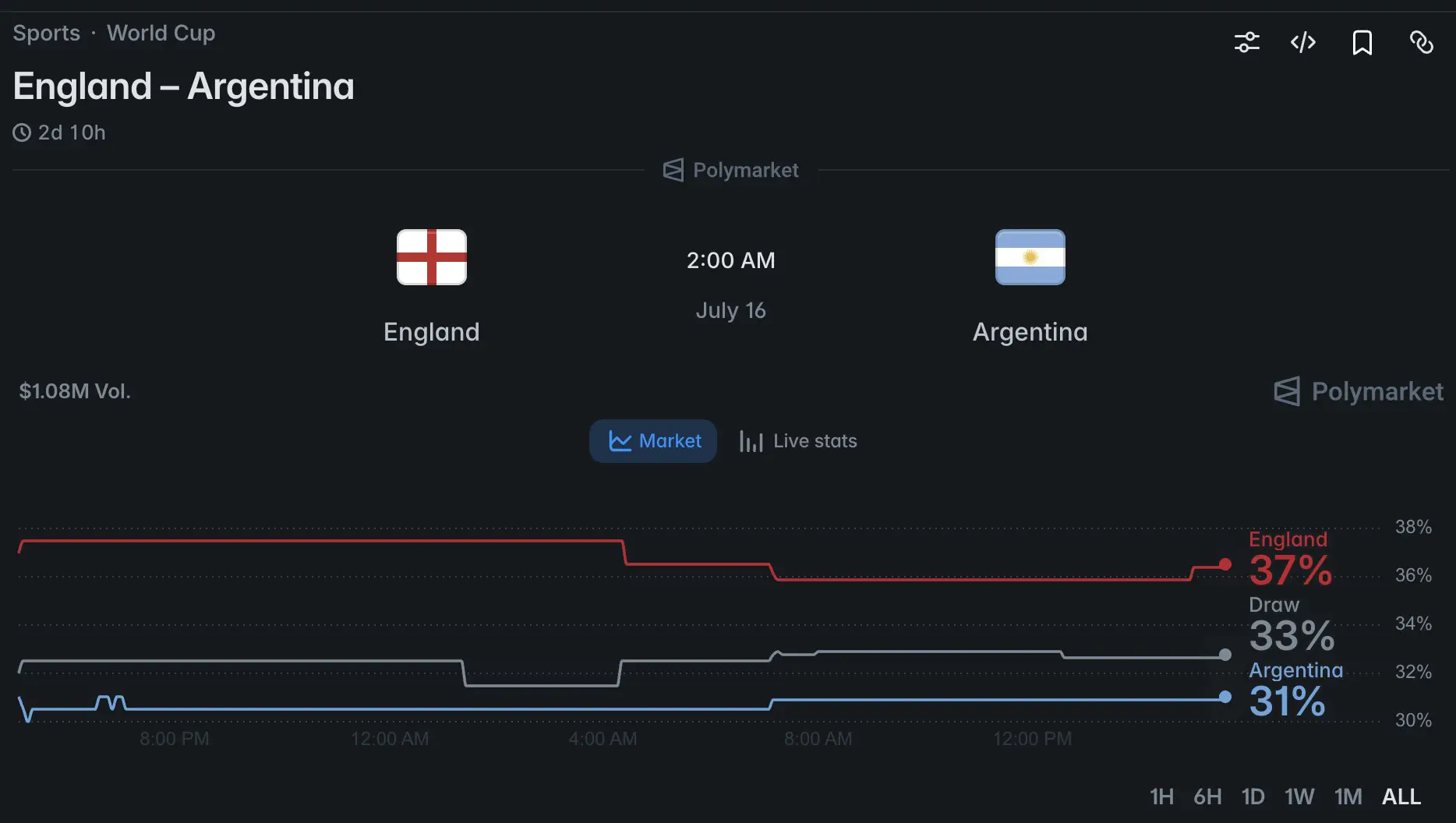Viewport: 1456px width, 823px height.
Task: Click the Argentina team name
Action: point(1030,332)
